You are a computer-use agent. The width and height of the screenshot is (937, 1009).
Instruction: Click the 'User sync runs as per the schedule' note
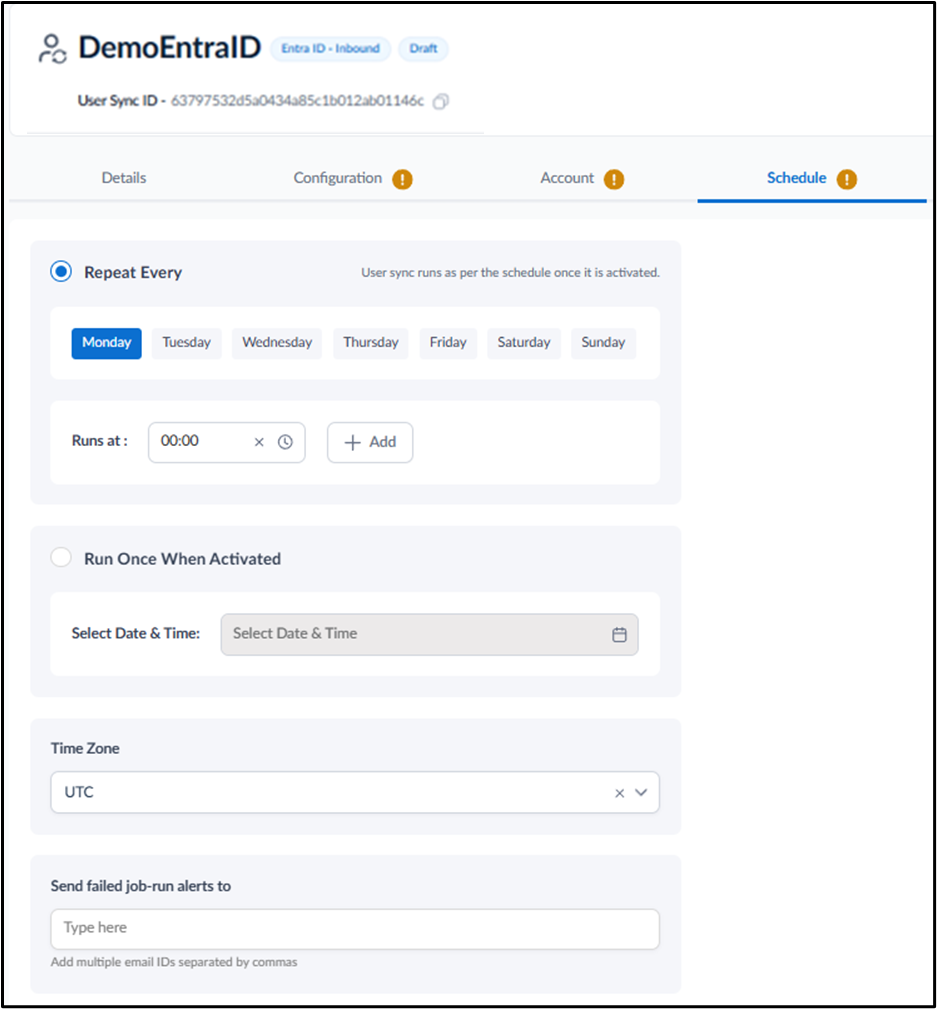pos(510,273)
